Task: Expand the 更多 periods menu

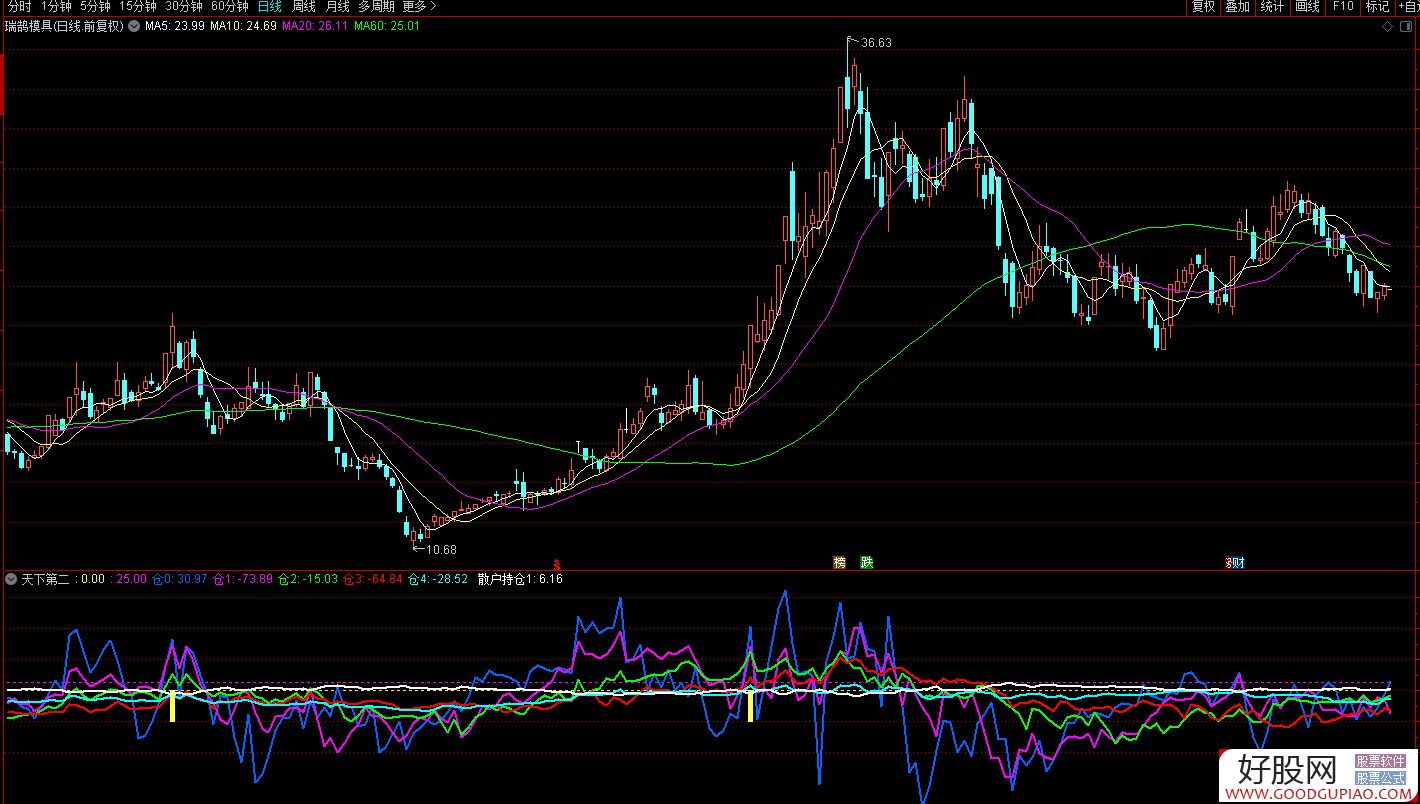Action: tap(420, 6)
